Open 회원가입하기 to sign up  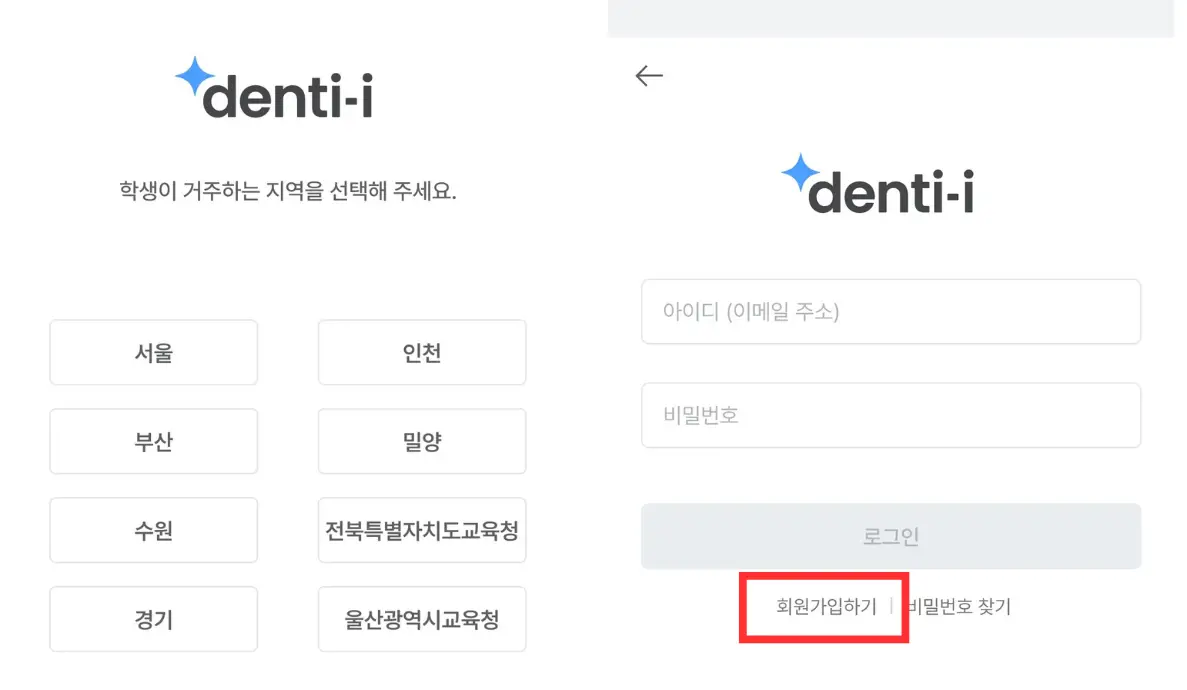click(823, 606)
